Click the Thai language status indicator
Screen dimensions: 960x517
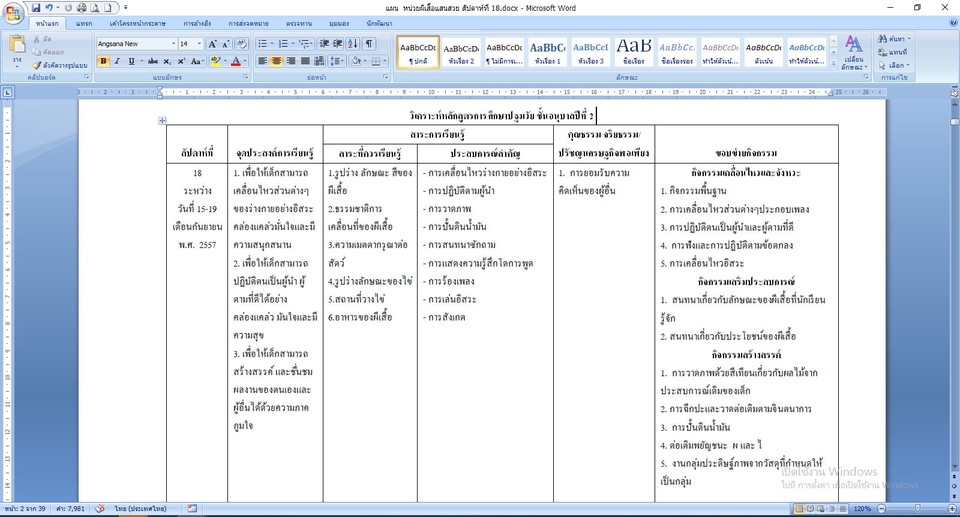point(140,508)
